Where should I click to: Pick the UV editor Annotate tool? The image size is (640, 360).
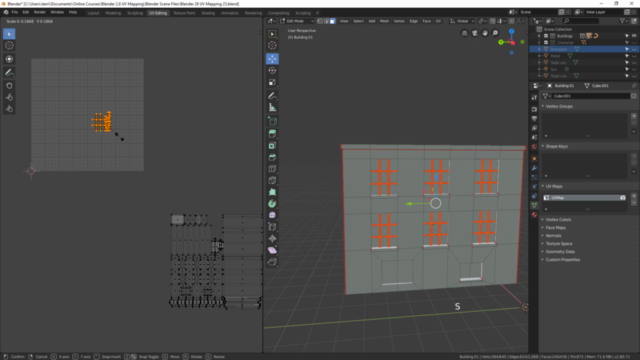tap(9, 73)
